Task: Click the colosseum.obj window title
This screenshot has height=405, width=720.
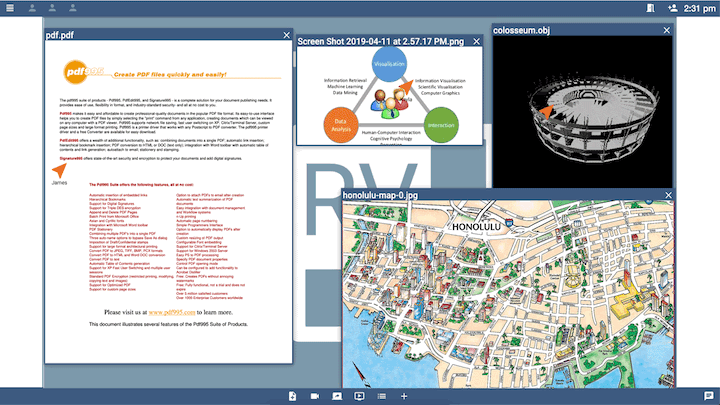Action: coord(521,30)
